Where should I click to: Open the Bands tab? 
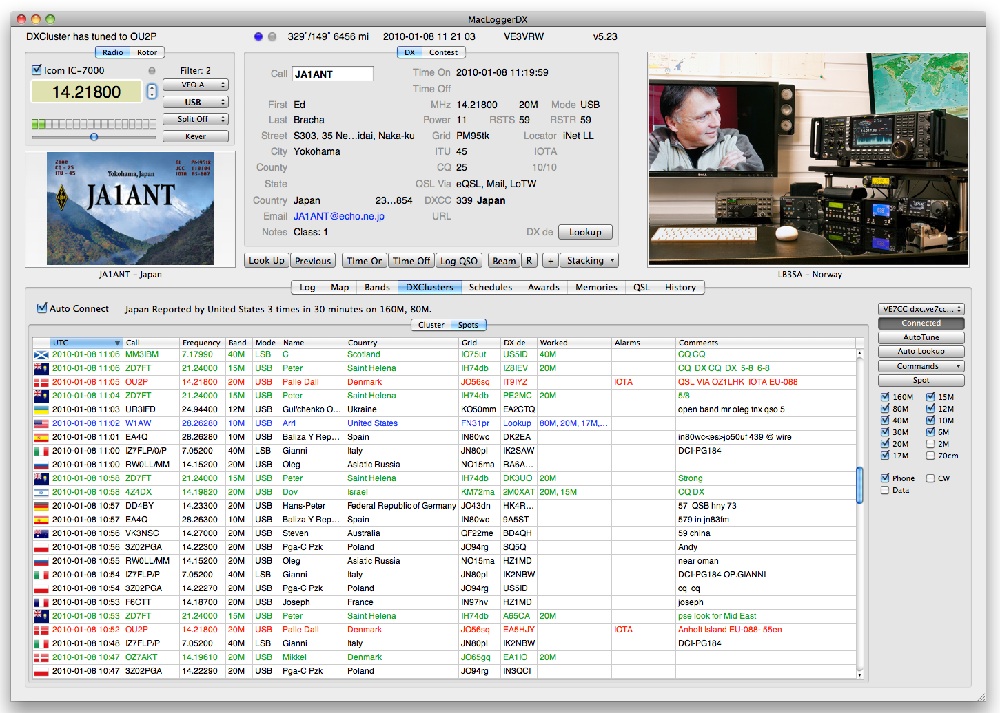(x=377, y=287)
